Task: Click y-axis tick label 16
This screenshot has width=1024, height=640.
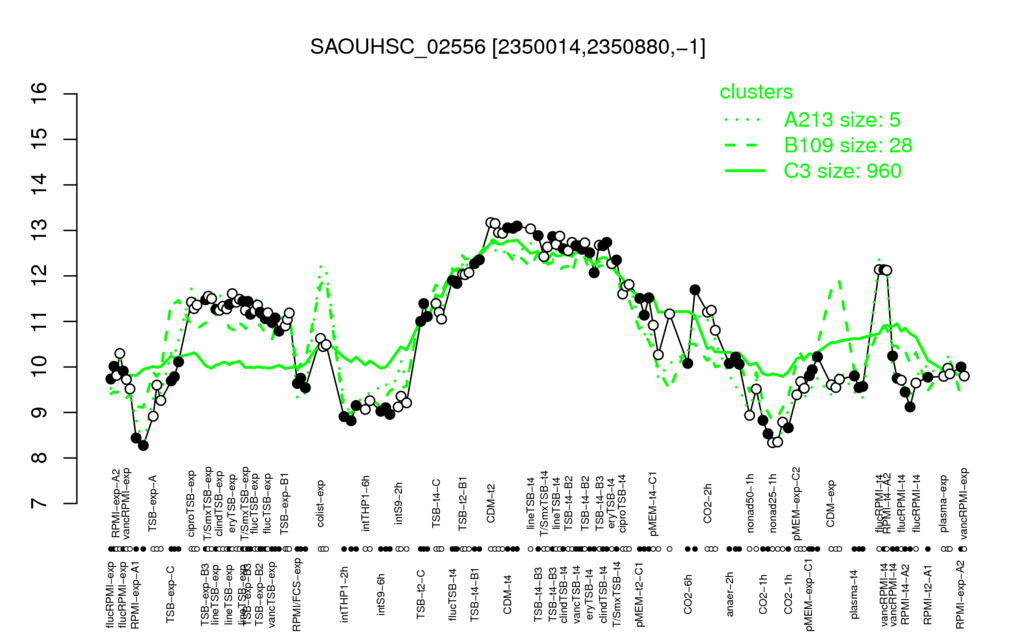Action: 40,95
